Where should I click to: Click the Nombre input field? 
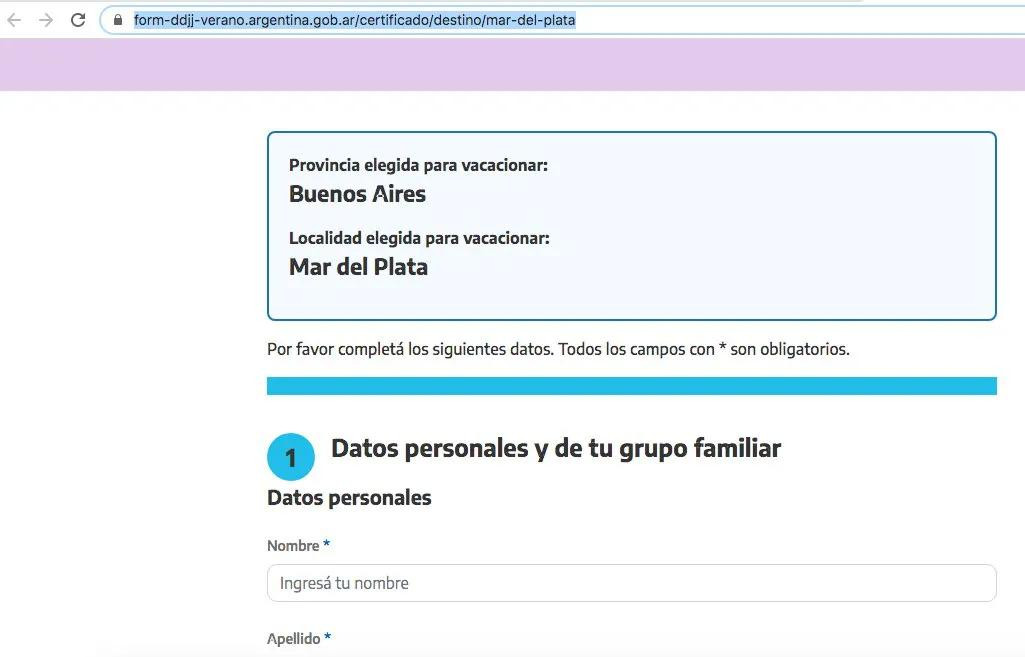click(631, 583)
